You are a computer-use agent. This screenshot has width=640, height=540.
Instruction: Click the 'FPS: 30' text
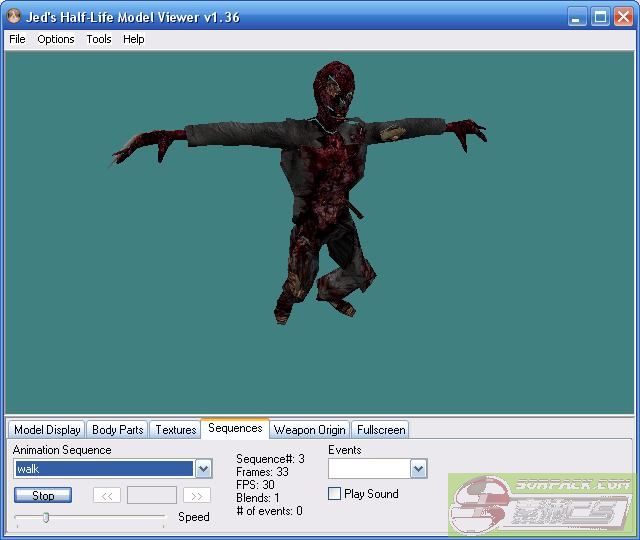click(255, 485)
